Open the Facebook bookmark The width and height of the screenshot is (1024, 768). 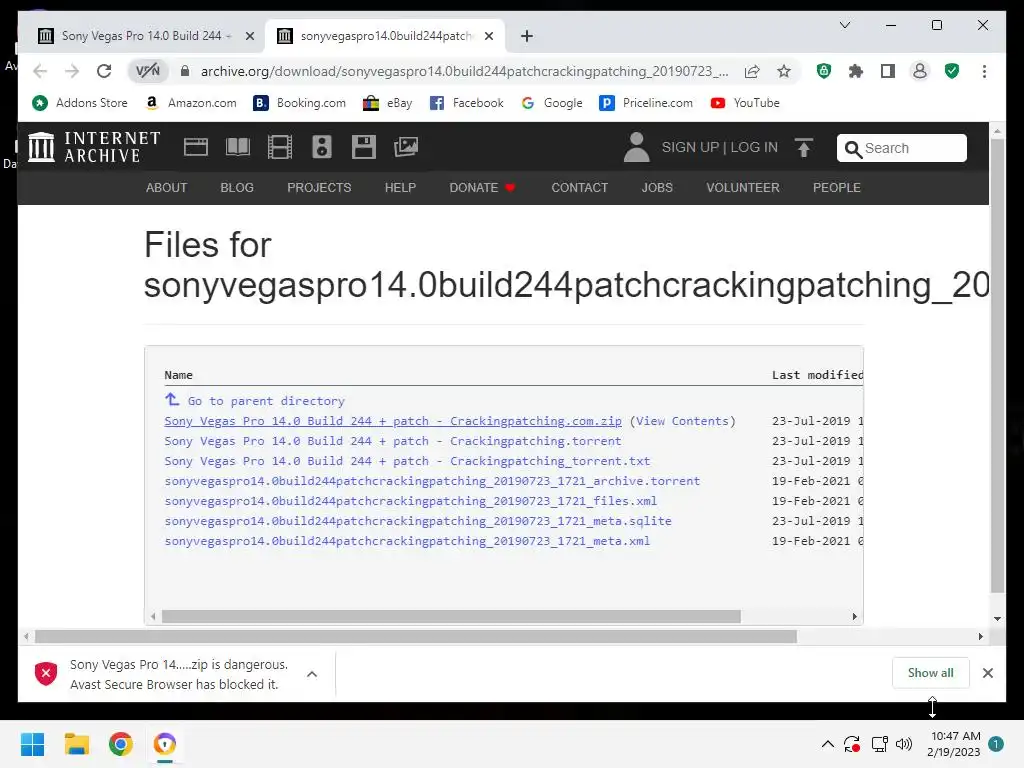(466, 103)
